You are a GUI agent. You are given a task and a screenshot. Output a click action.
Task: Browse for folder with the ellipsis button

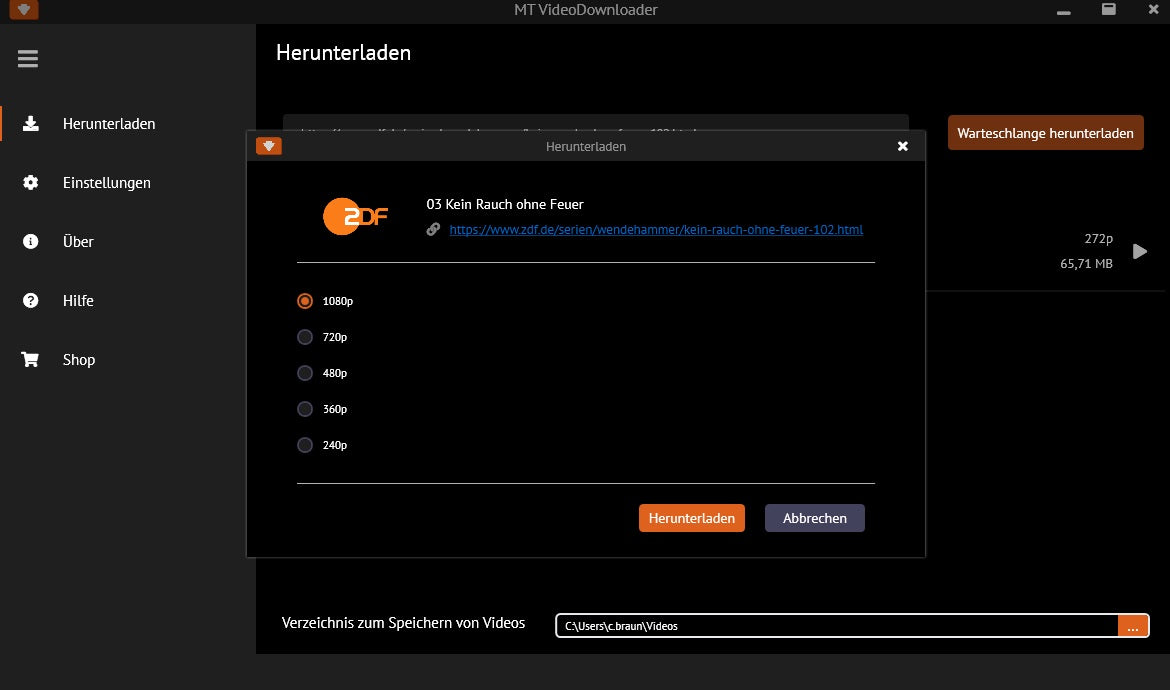point(1133,626)
